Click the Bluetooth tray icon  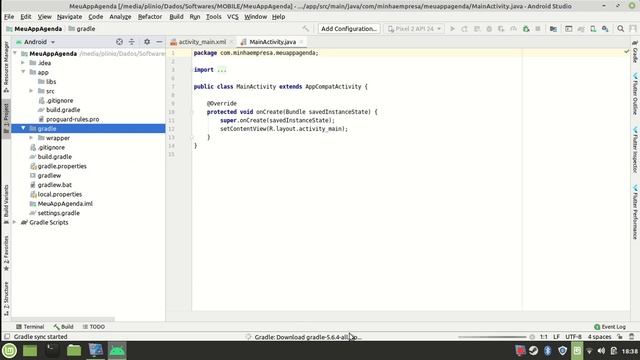548,351
